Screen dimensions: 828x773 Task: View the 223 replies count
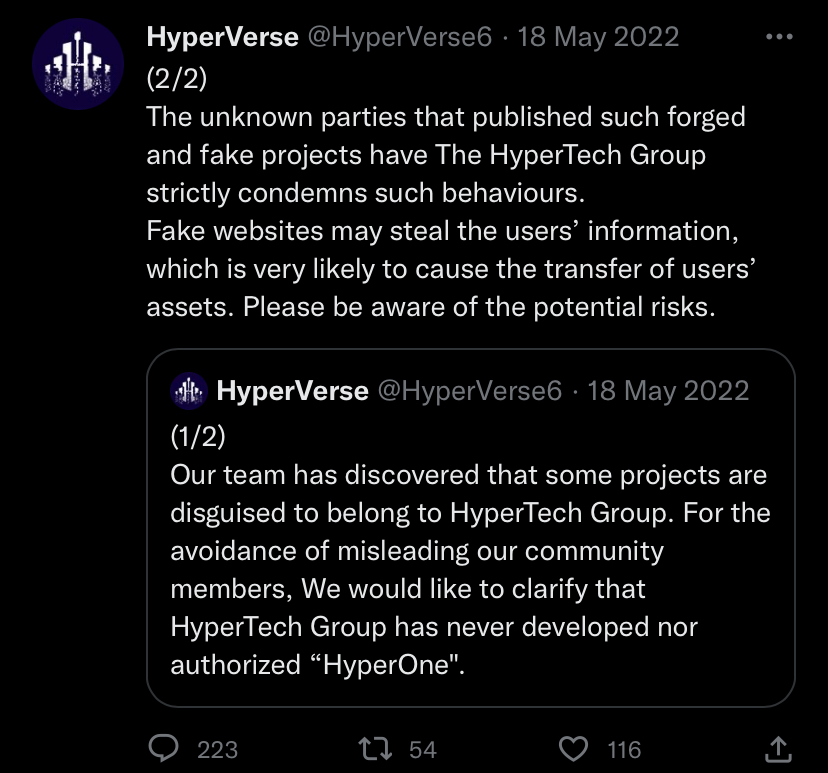tap(217, 749)
